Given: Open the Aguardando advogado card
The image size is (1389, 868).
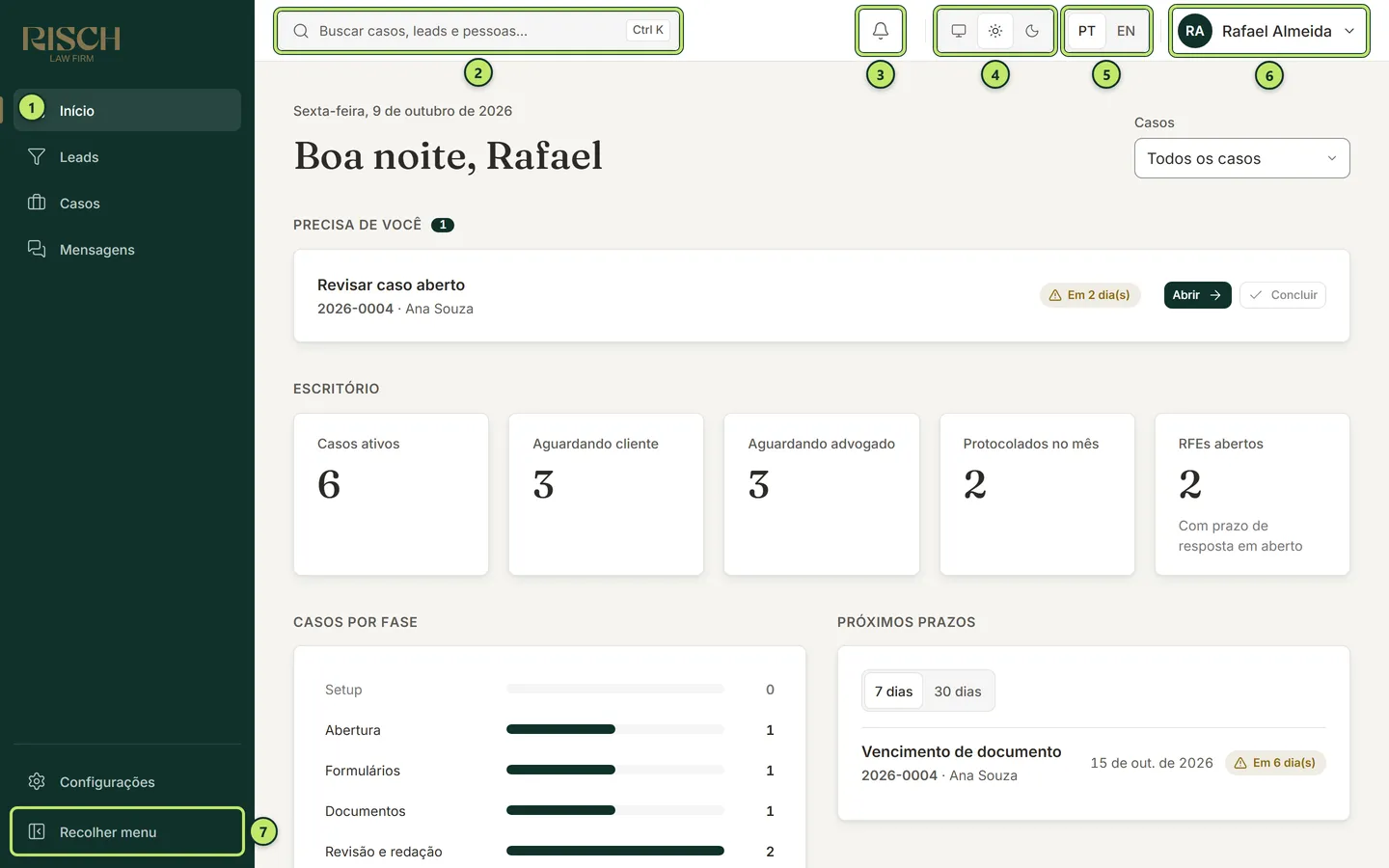Looking at the screenshot, I should pos(822,495).
